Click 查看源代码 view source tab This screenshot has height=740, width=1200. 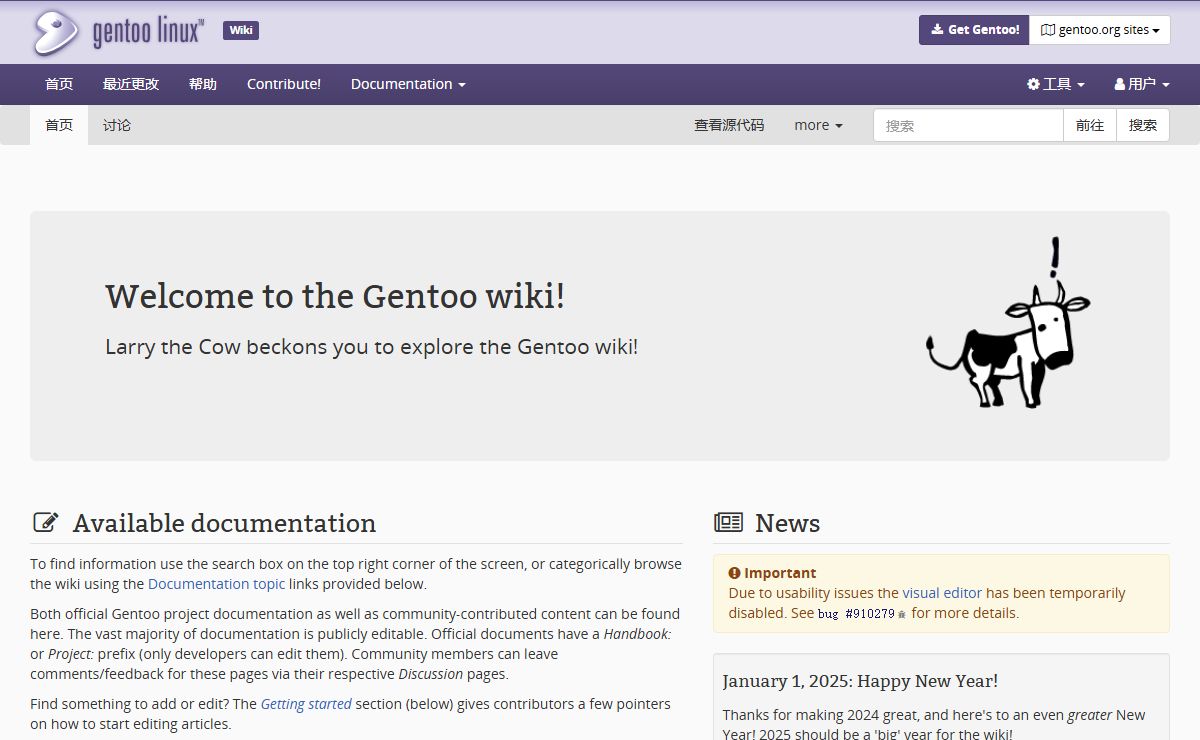[729, 125]
